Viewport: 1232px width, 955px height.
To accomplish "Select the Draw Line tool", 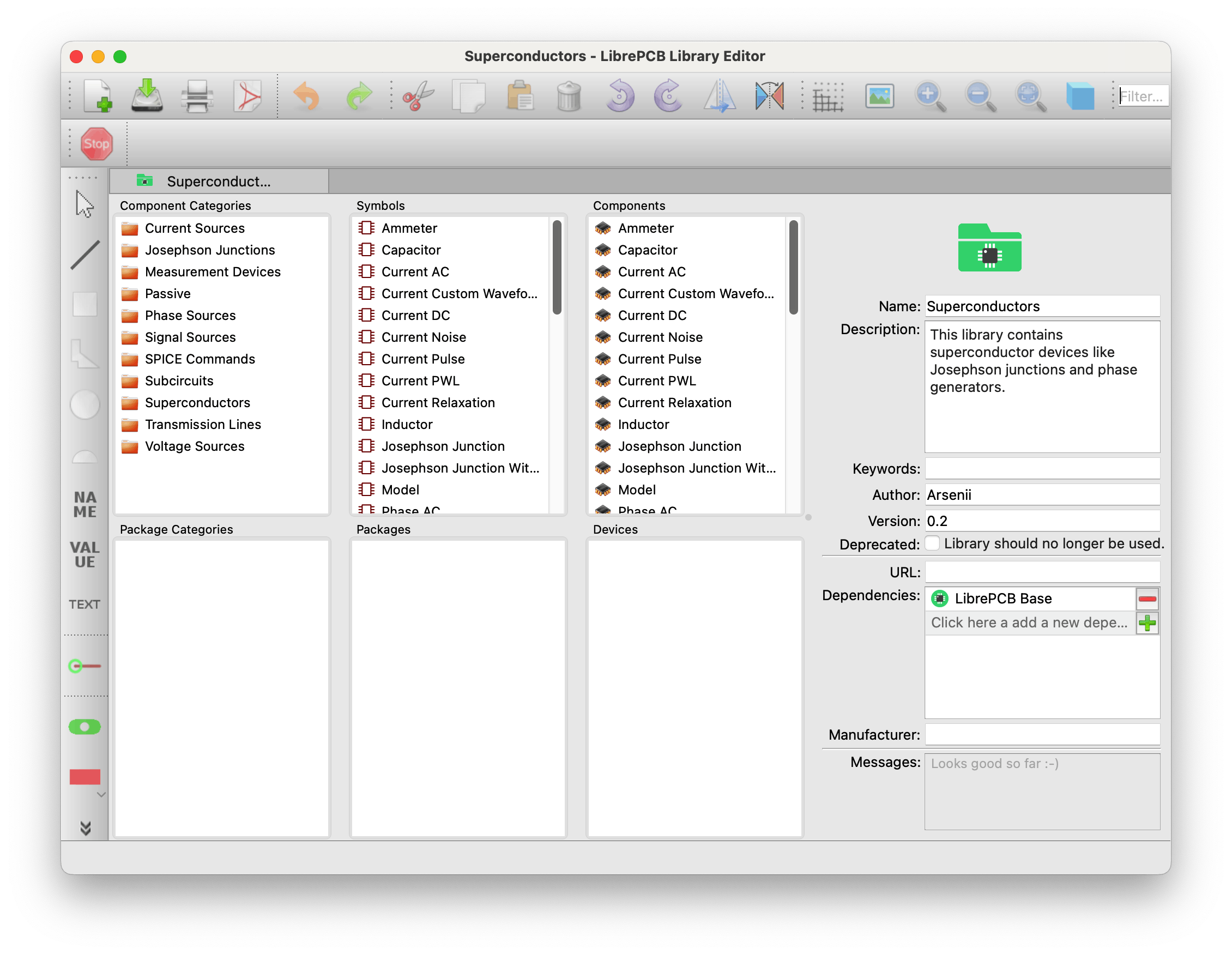I will coord(85,255).
